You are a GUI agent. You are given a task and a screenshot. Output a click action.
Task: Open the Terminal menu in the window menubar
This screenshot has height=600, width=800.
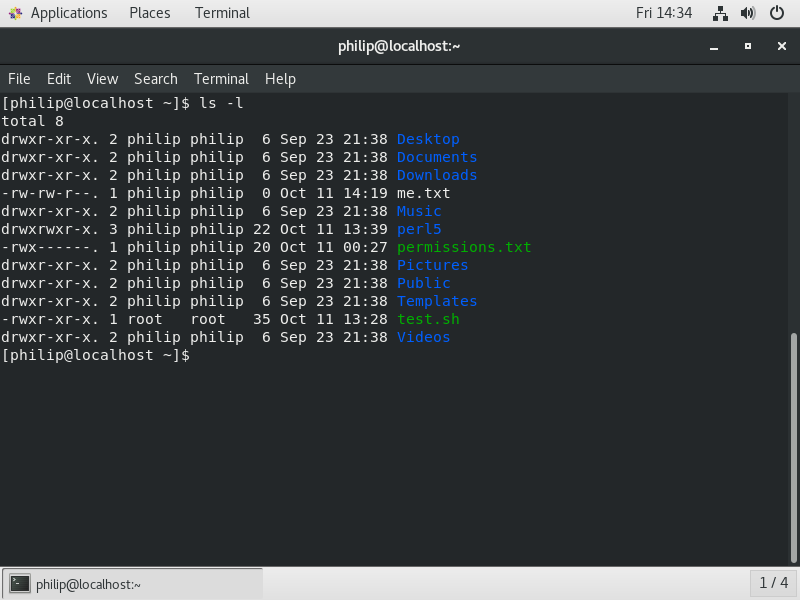tap(221, 79)
